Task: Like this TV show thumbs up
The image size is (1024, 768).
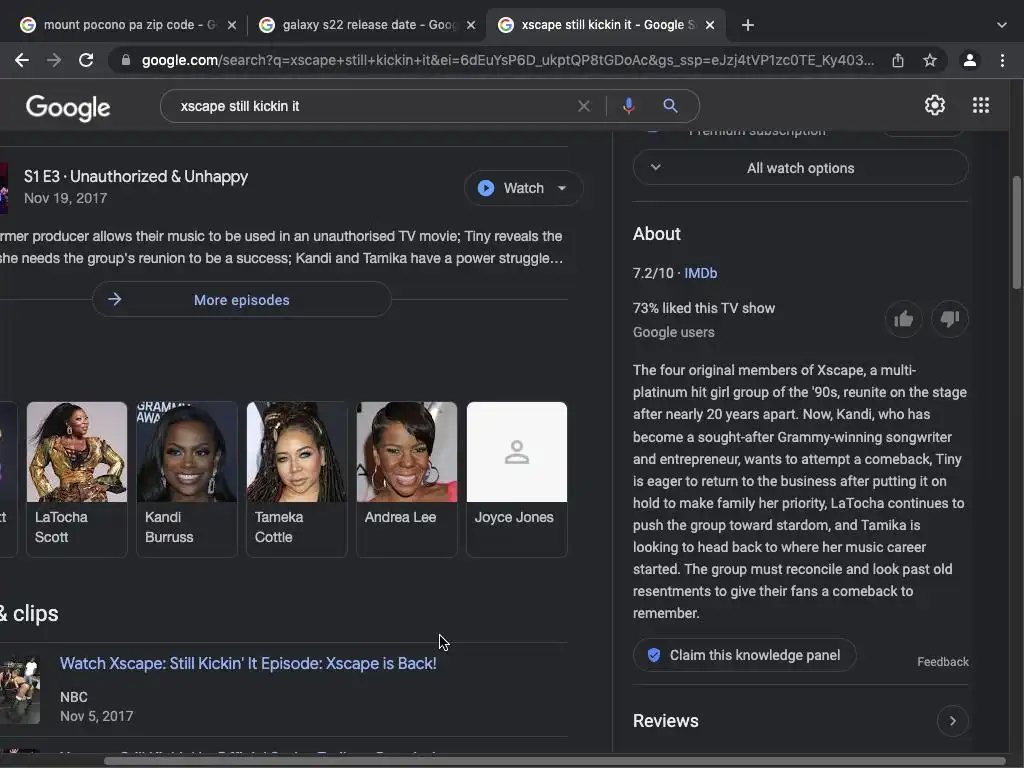Action: [x=904, y=319]
